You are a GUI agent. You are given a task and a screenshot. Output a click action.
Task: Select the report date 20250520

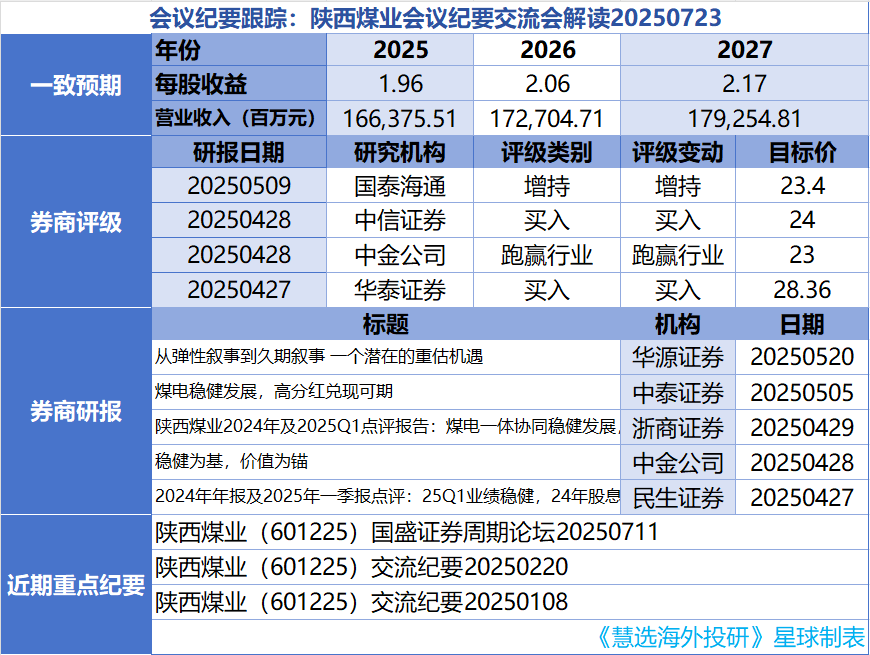802,357
